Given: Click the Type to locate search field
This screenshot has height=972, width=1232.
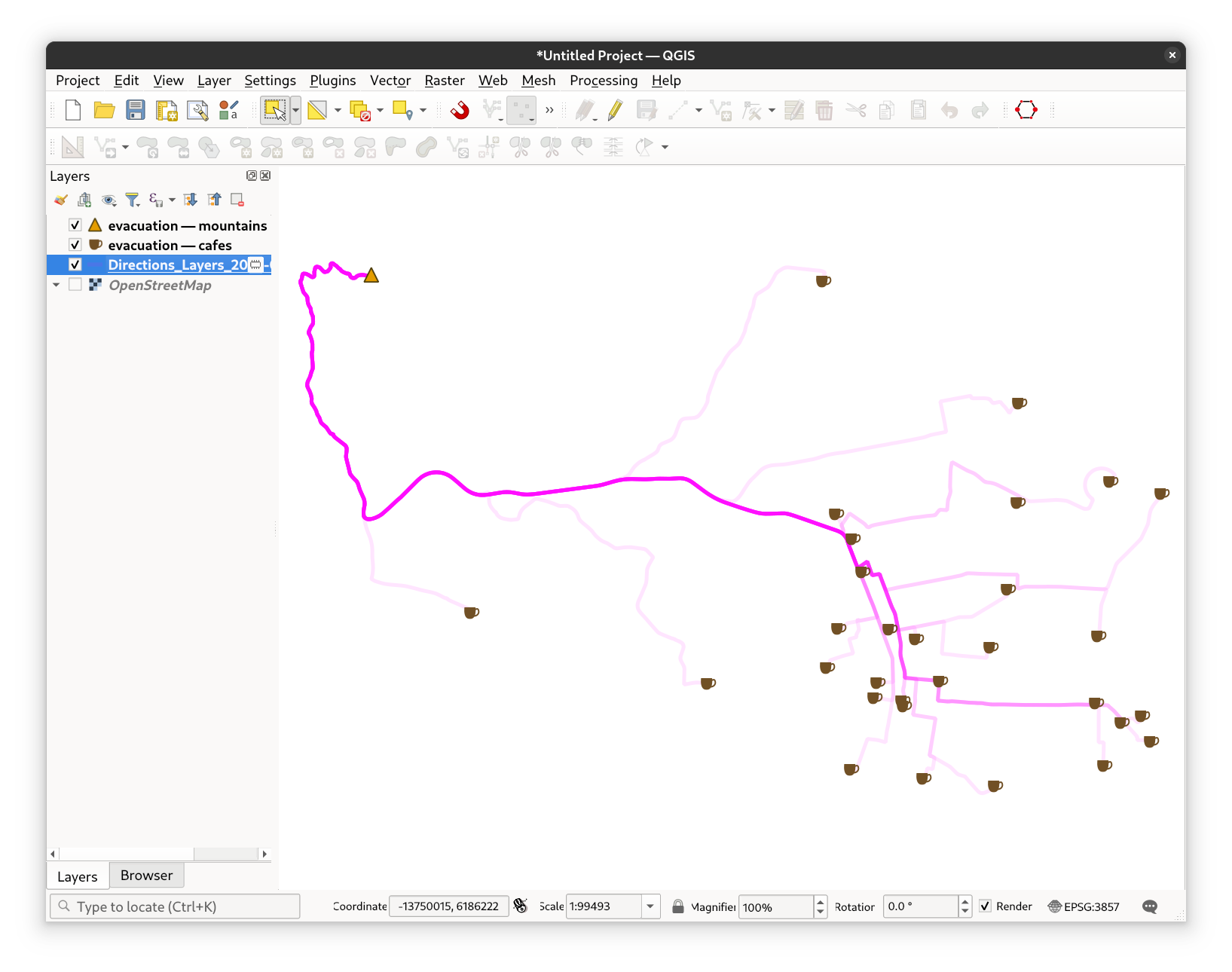Looking at the screenshot, I should tap(175, 906).
